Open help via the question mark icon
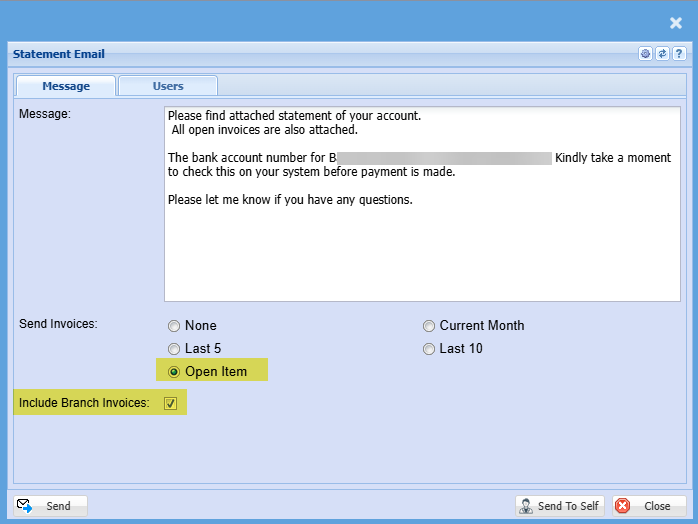The width and height of the screenshot is (698, 524). coord(678,54)
